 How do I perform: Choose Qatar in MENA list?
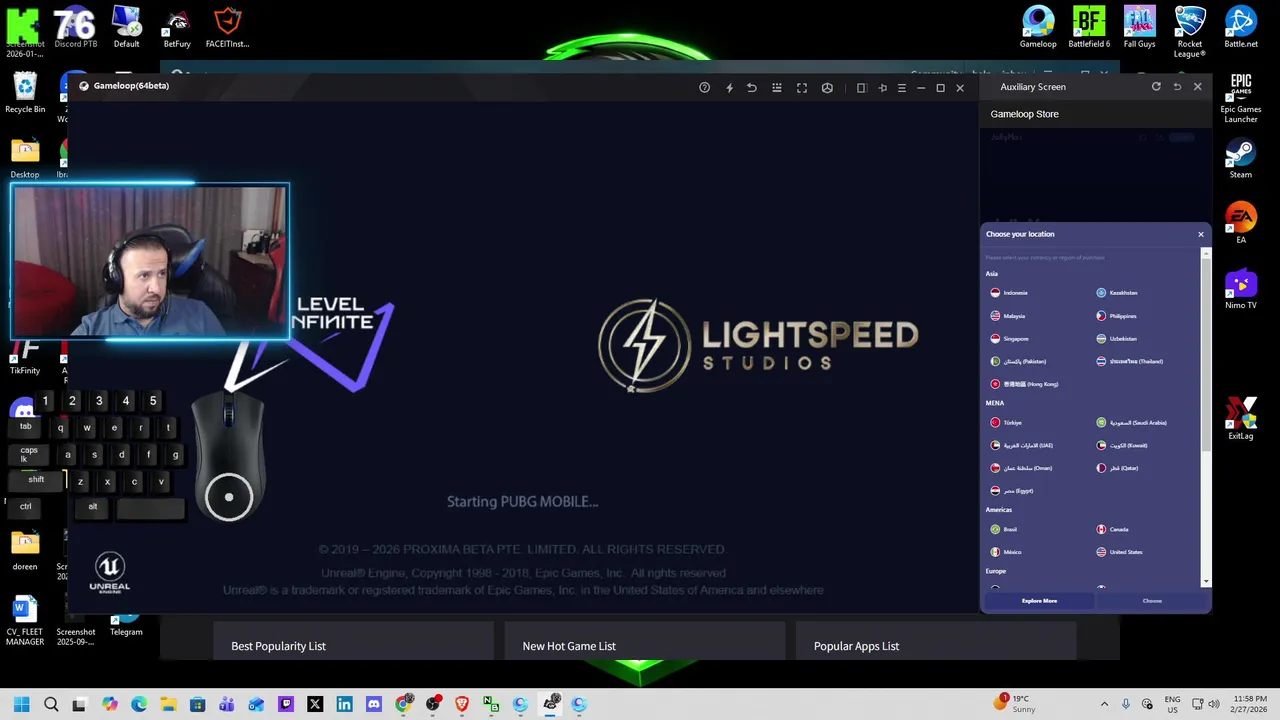1118,468
